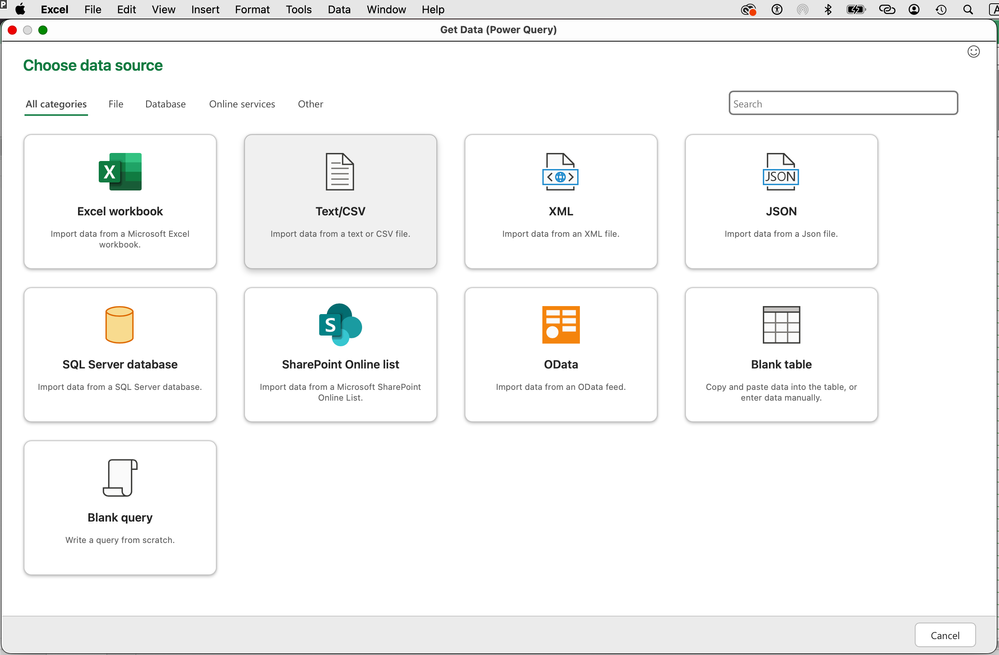Select the Excel workbook data source
Image resolution: width=999 pixels, height=655 pixels.
120,200
